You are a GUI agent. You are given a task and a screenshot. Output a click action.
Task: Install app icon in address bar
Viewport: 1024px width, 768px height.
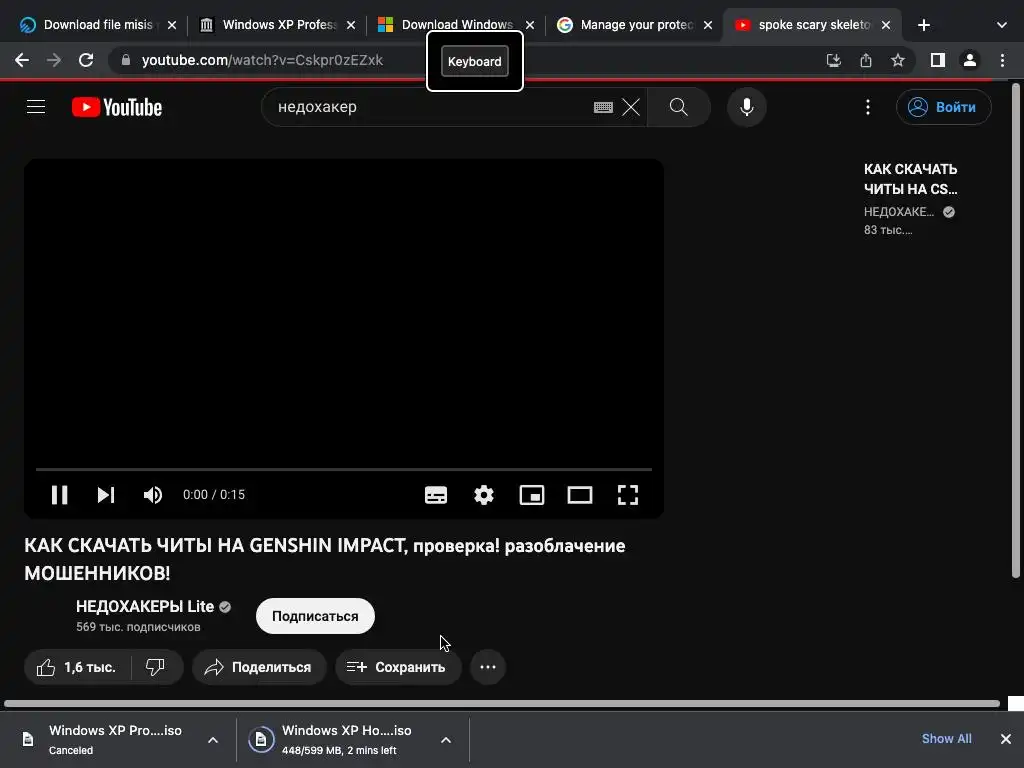(x=833, y=61)
